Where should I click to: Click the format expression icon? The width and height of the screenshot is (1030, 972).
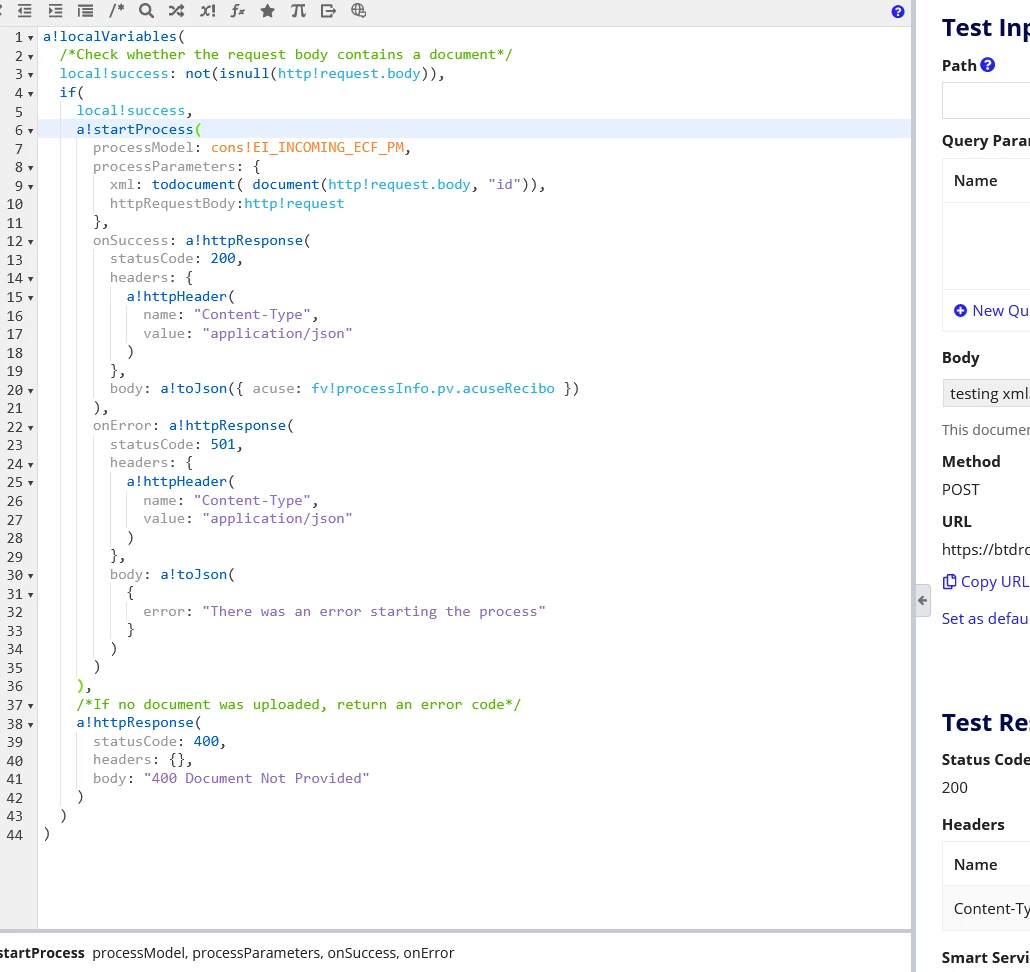click(x=85, y=11)
